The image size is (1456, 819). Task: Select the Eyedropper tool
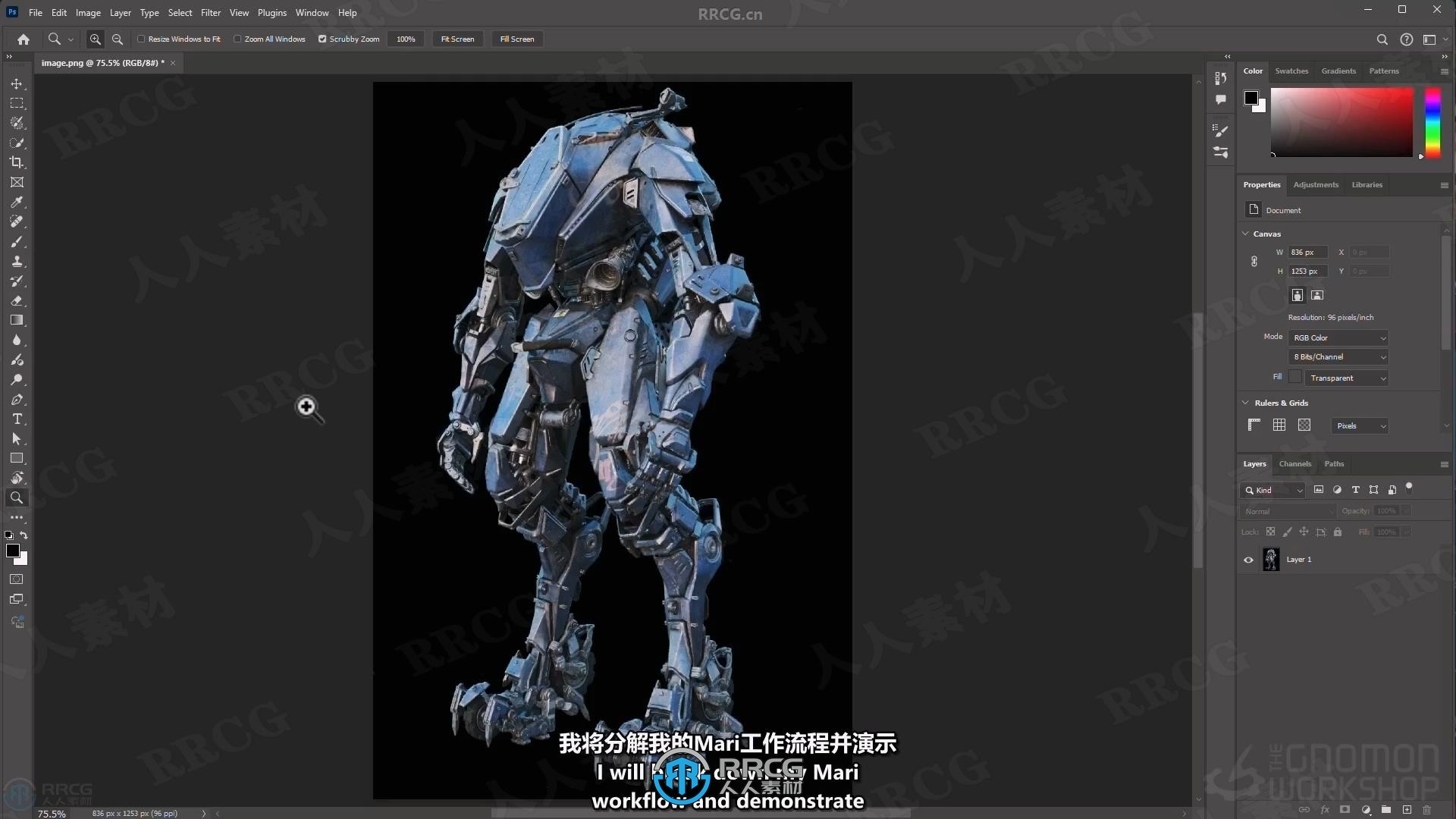pos(17,202)
